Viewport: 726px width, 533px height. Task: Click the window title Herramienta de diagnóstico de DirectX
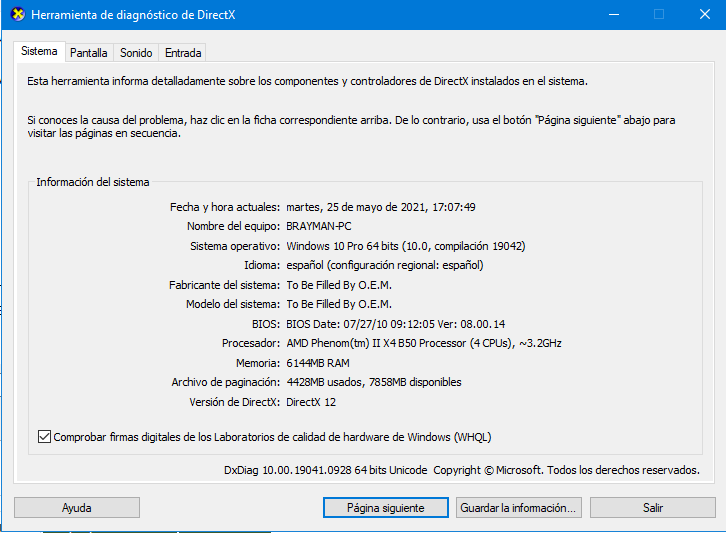click(133, 15)
